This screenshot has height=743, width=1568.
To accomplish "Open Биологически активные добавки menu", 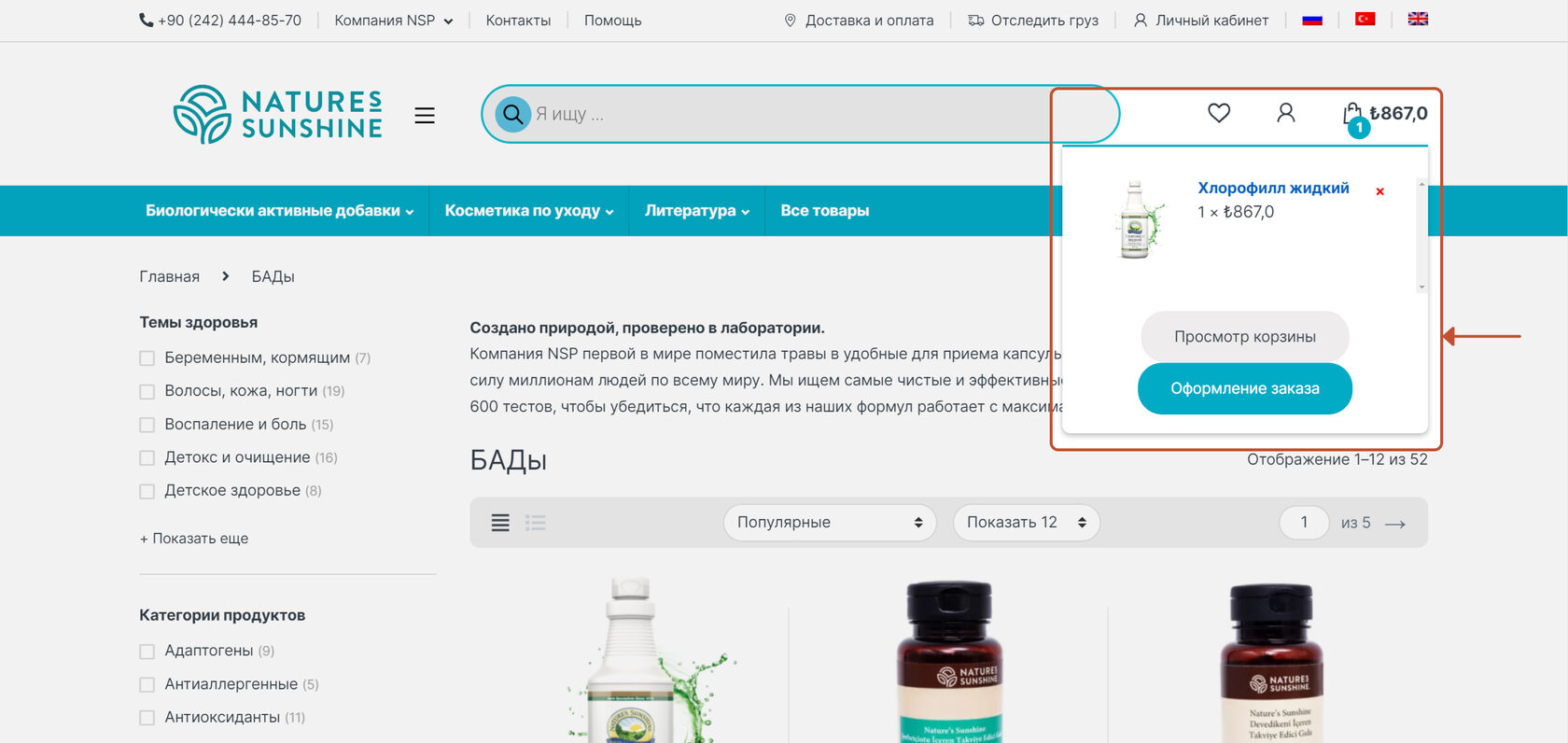I will pyautogui.click(x=279, y=211).
